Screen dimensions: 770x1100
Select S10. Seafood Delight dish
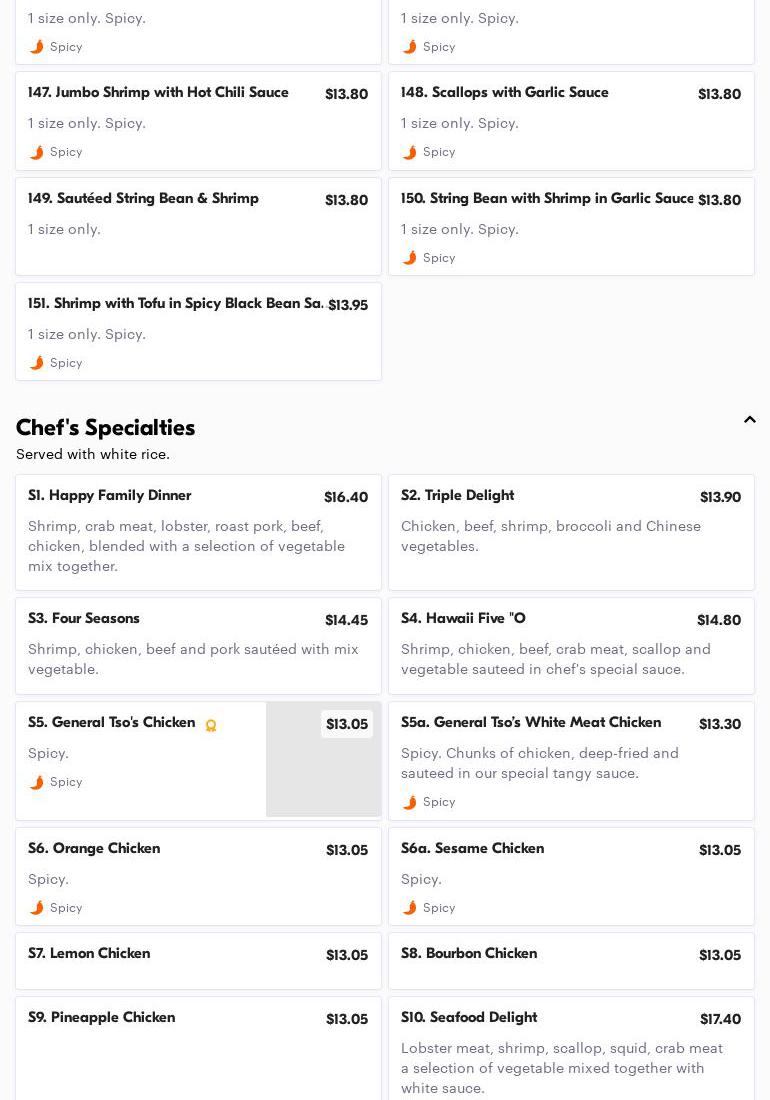[571, 1048]
